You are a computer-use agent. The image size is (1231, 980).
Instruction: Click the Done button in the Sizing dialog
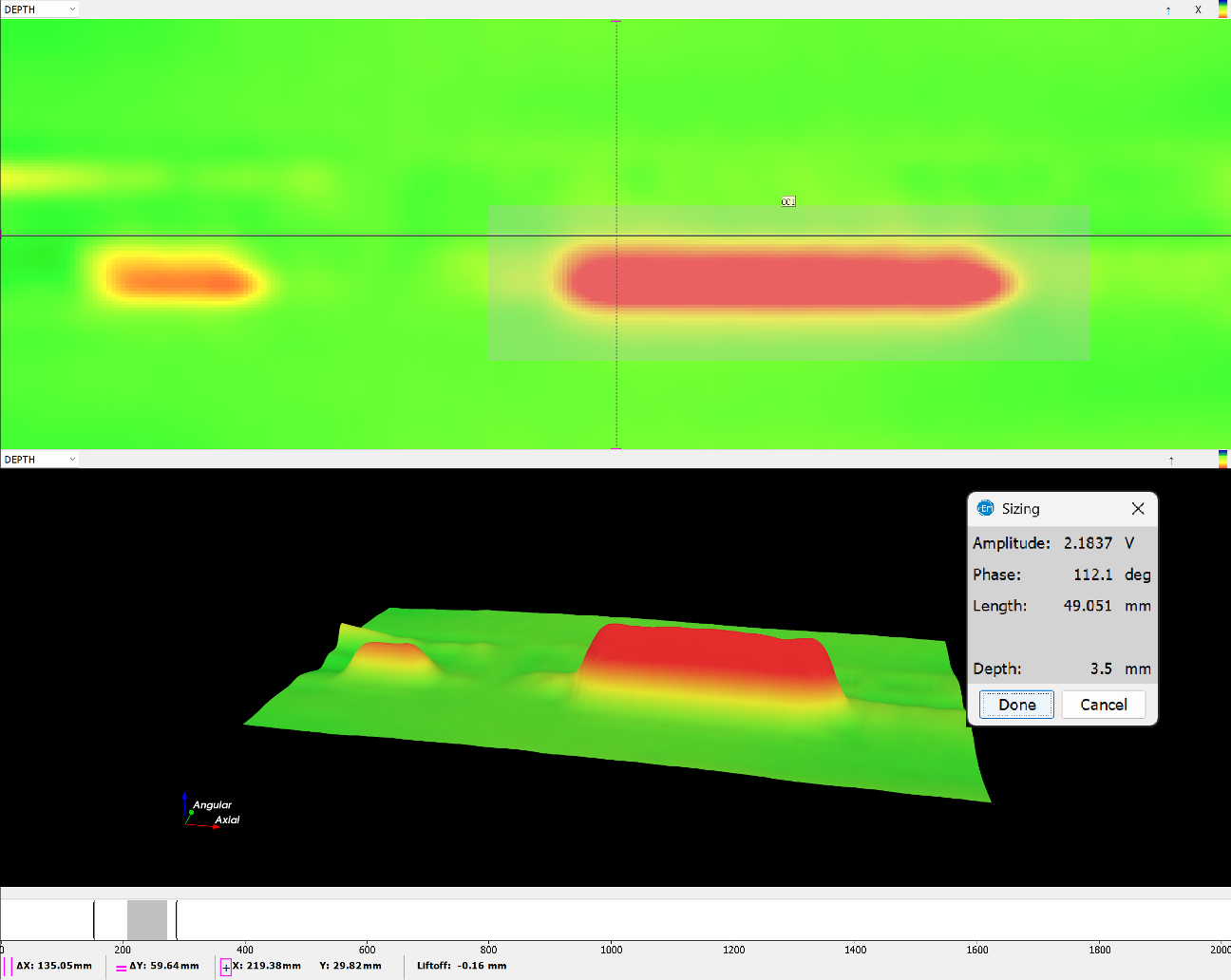1015,704
